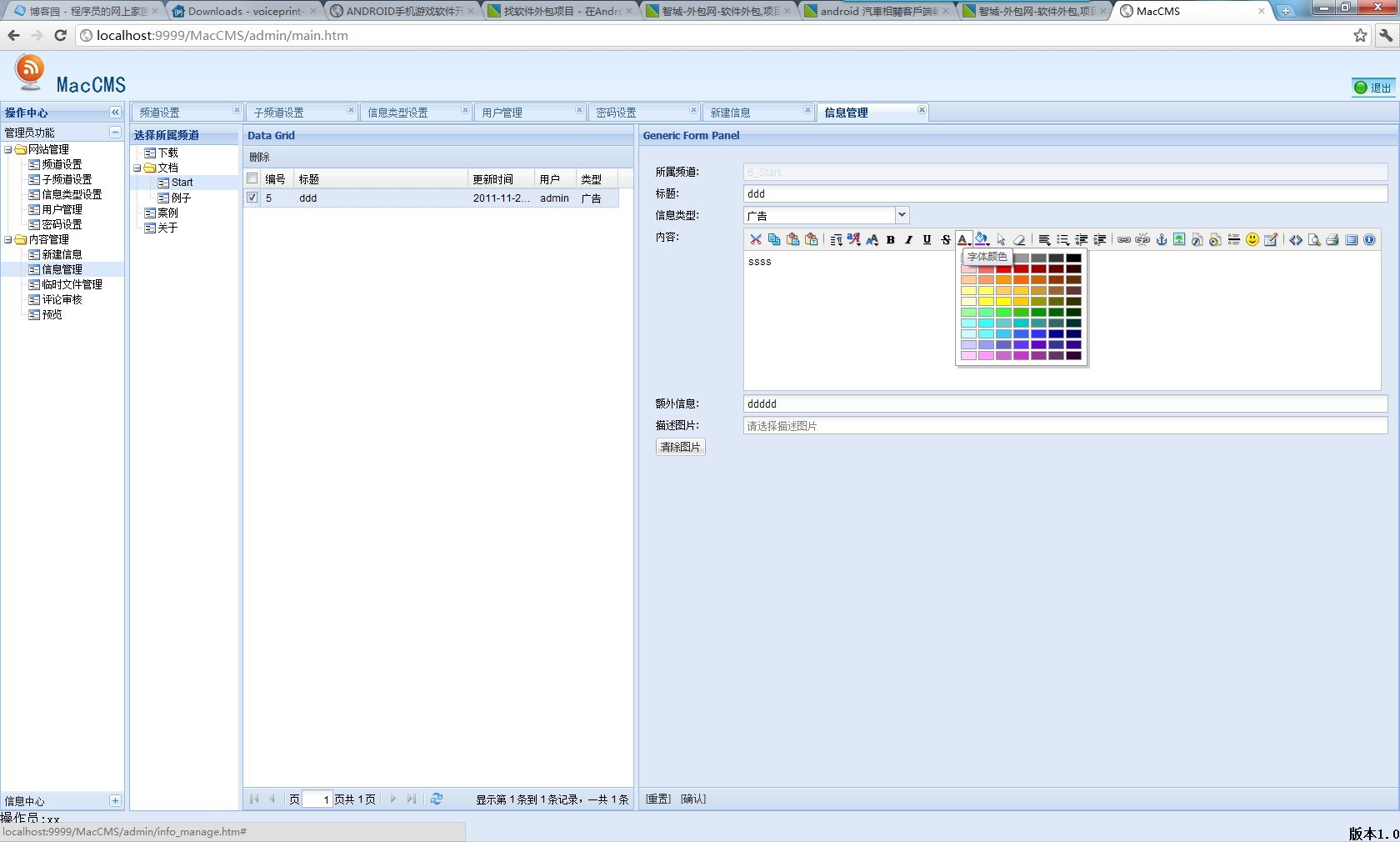Open 评论审核 in the sidebar tree
This screenshot has height=842, width=1400.
[62, 299]
